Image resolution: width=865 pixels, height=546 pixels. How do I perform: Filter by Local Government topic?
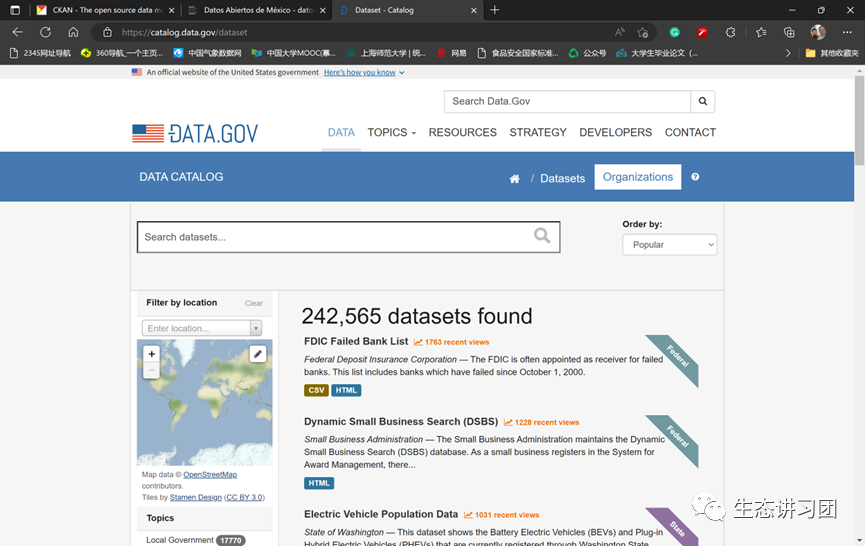coord(180,540)
